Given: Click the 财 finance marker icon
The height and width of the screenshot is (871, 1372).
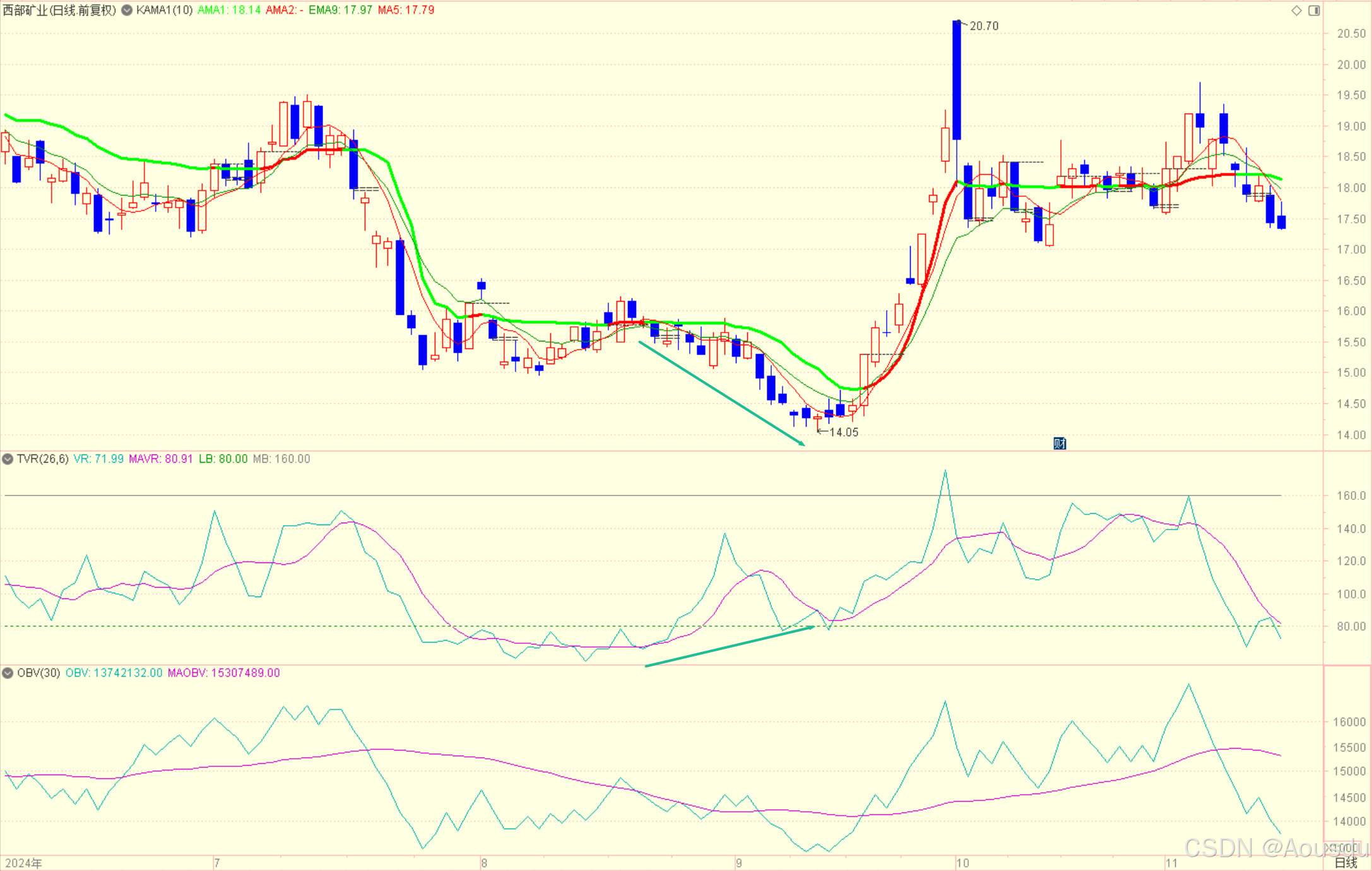Looking at the screenshot, I should coord(1060,443).
